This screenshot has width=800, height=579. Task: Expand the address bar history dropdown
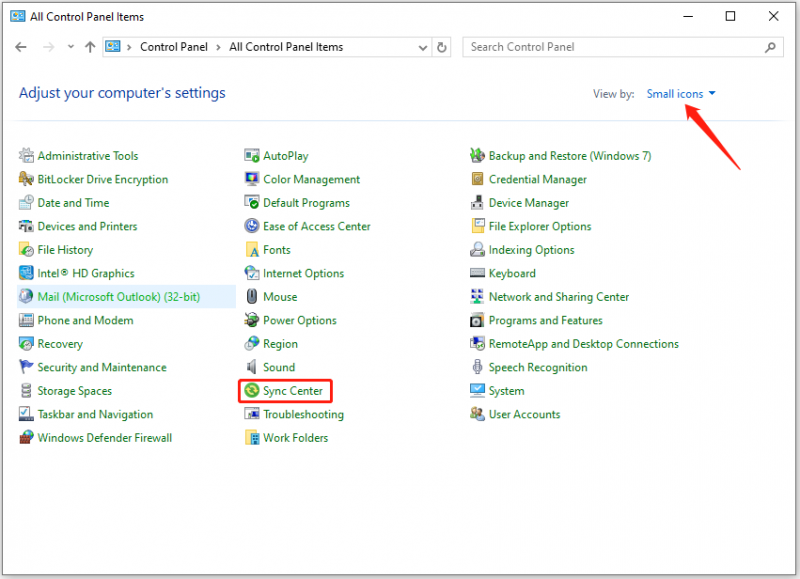tap(422, 47)
